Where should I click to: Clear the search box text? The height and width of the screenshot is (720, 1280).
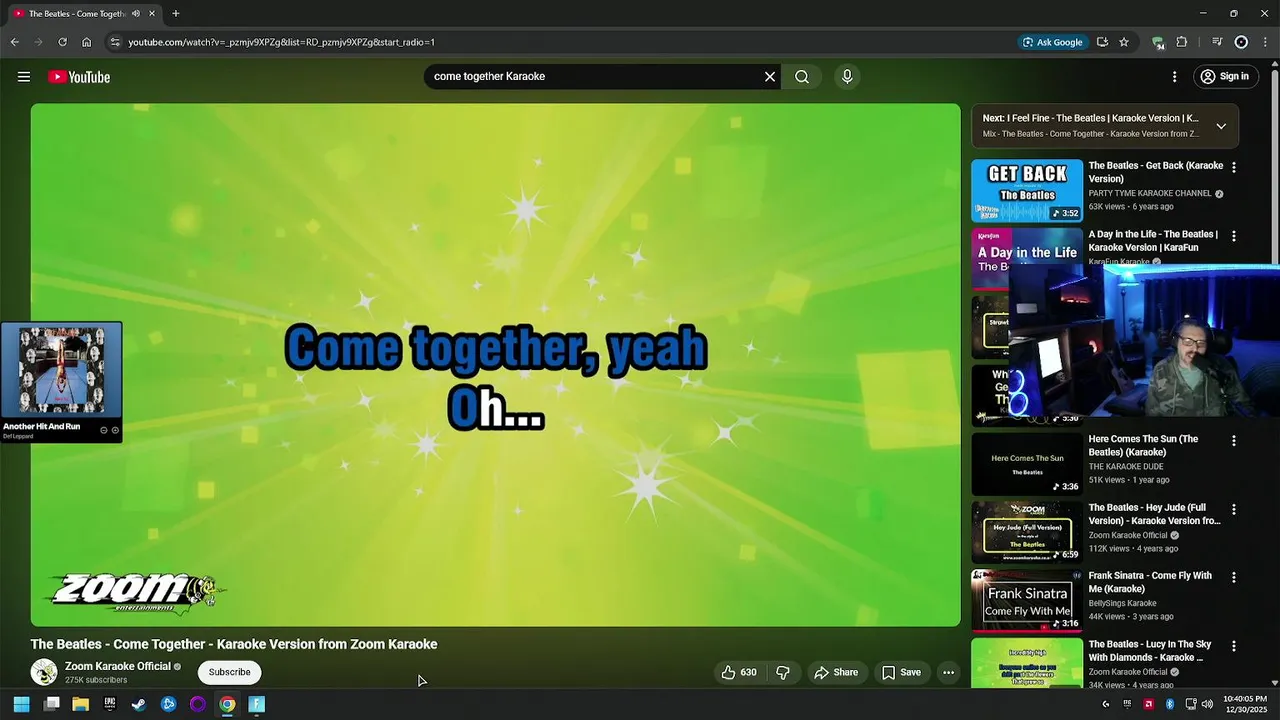click(770, 77)
